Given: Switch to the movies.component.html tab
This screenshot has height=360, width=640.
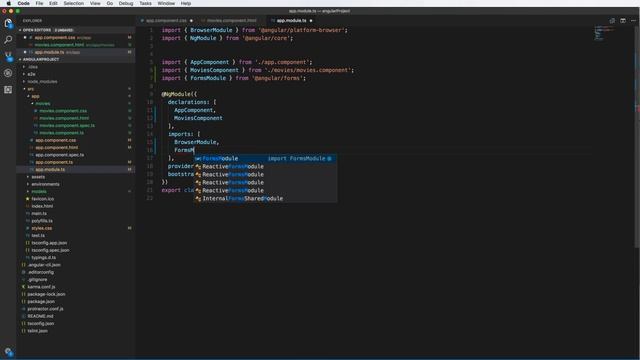Looking at the screenshot, I should pyautogui.click(x=231, y=20).
